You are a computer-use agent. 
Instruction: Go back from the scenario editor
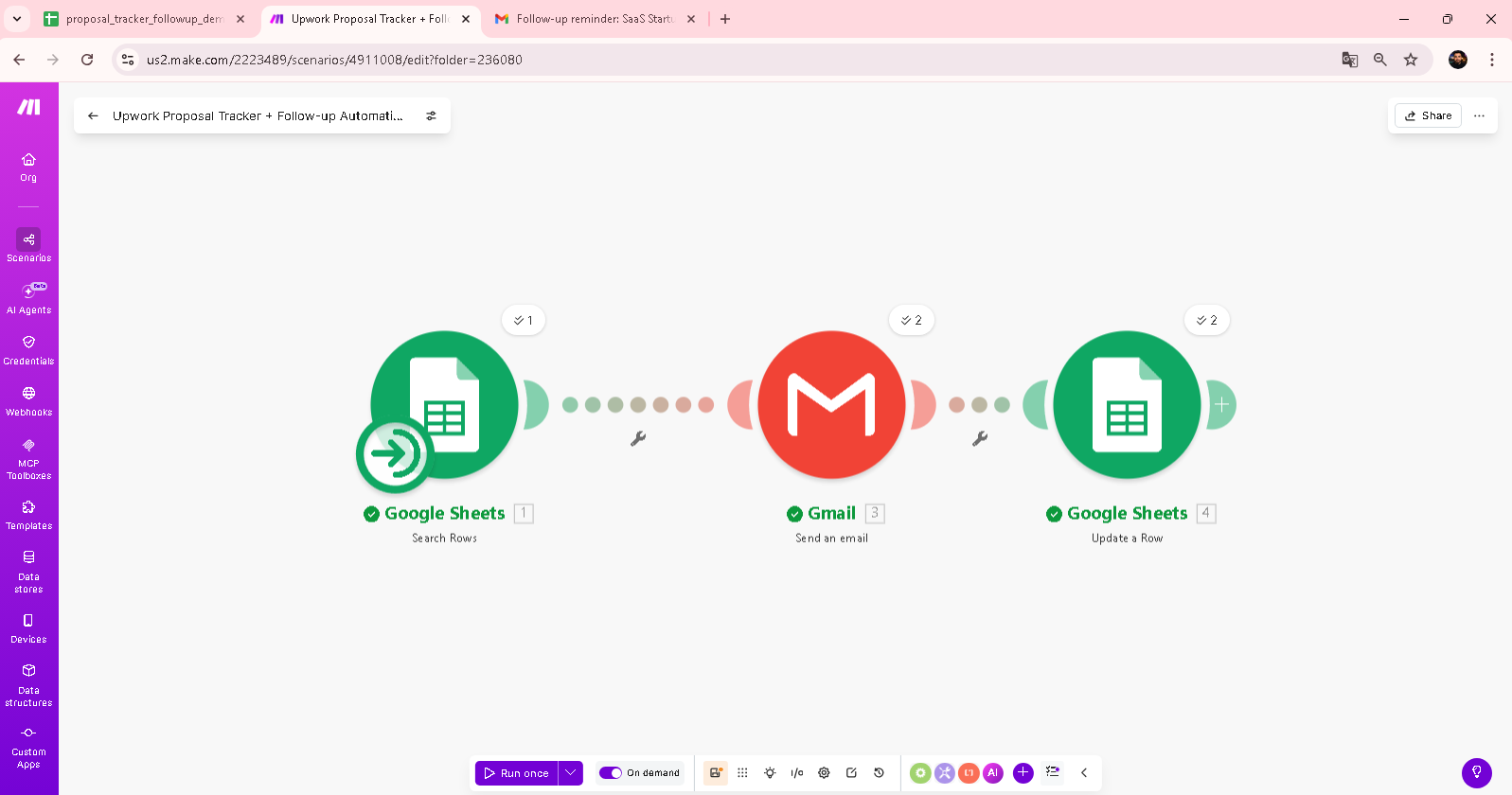[93, 115]
